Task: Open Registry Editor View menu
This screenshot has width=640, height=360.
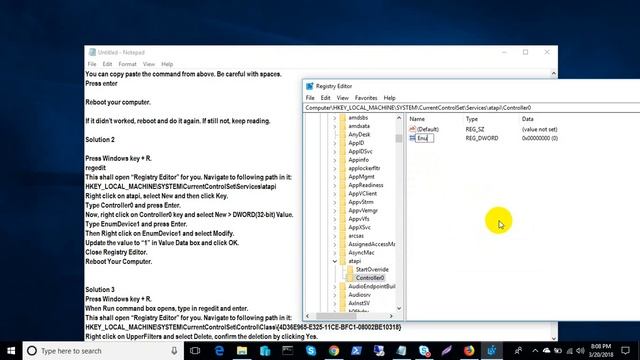Action: click(342, 98)
